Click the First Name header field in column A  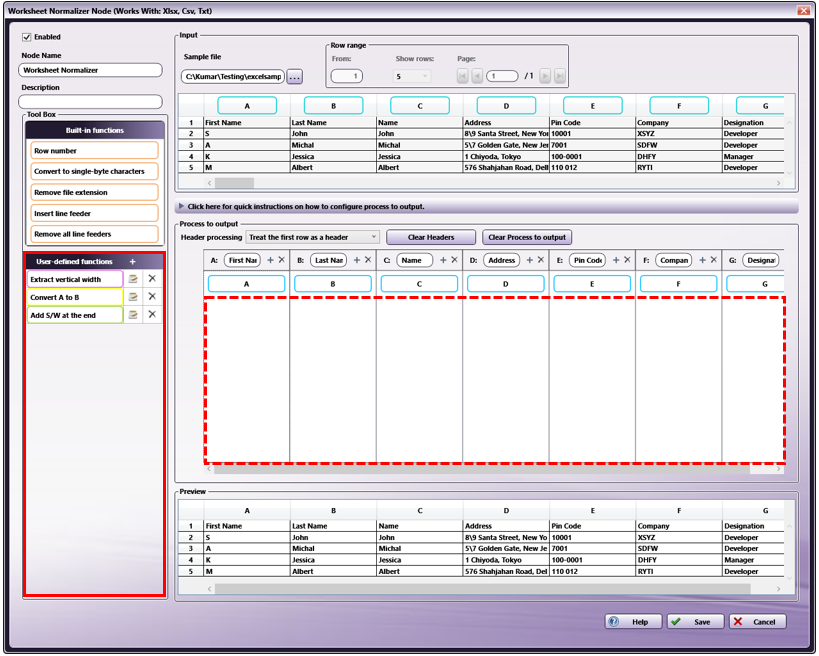pos(242,260)
